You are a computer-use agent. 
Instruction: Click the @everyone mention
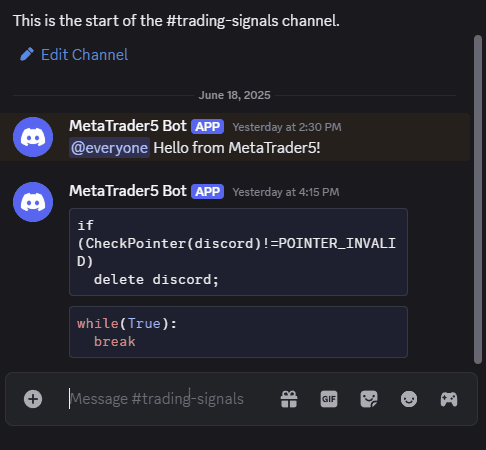click(x=109, y=148)
